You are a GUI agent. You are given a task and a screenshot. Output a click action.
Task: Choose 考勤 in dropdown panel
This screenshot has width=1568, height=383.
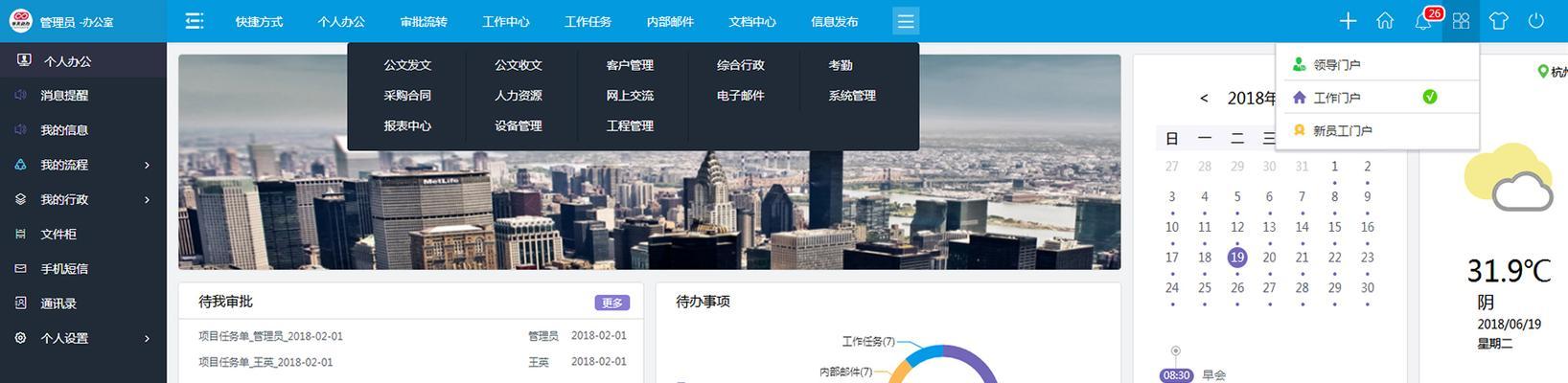click(841, 65)
